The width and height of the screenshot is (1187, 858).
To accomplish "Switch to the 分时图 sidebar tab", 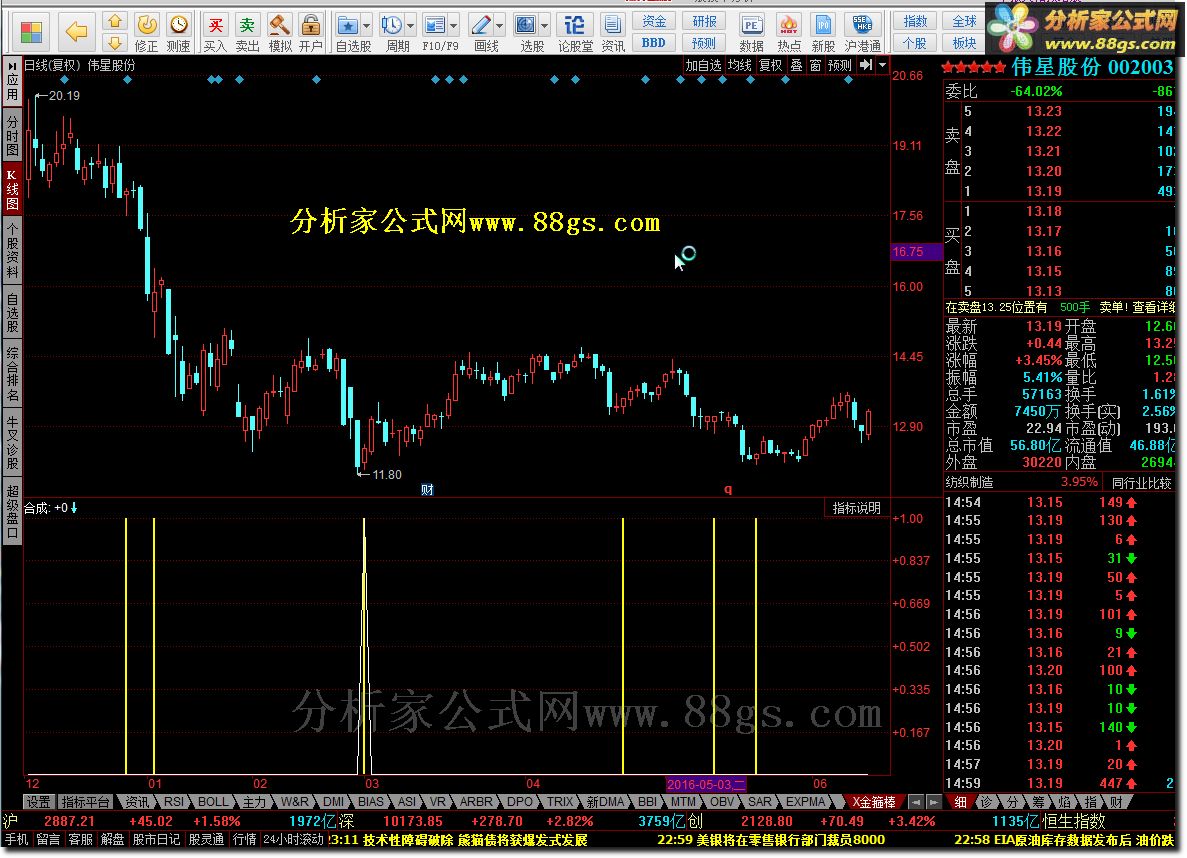I will [x=12, y=135].
